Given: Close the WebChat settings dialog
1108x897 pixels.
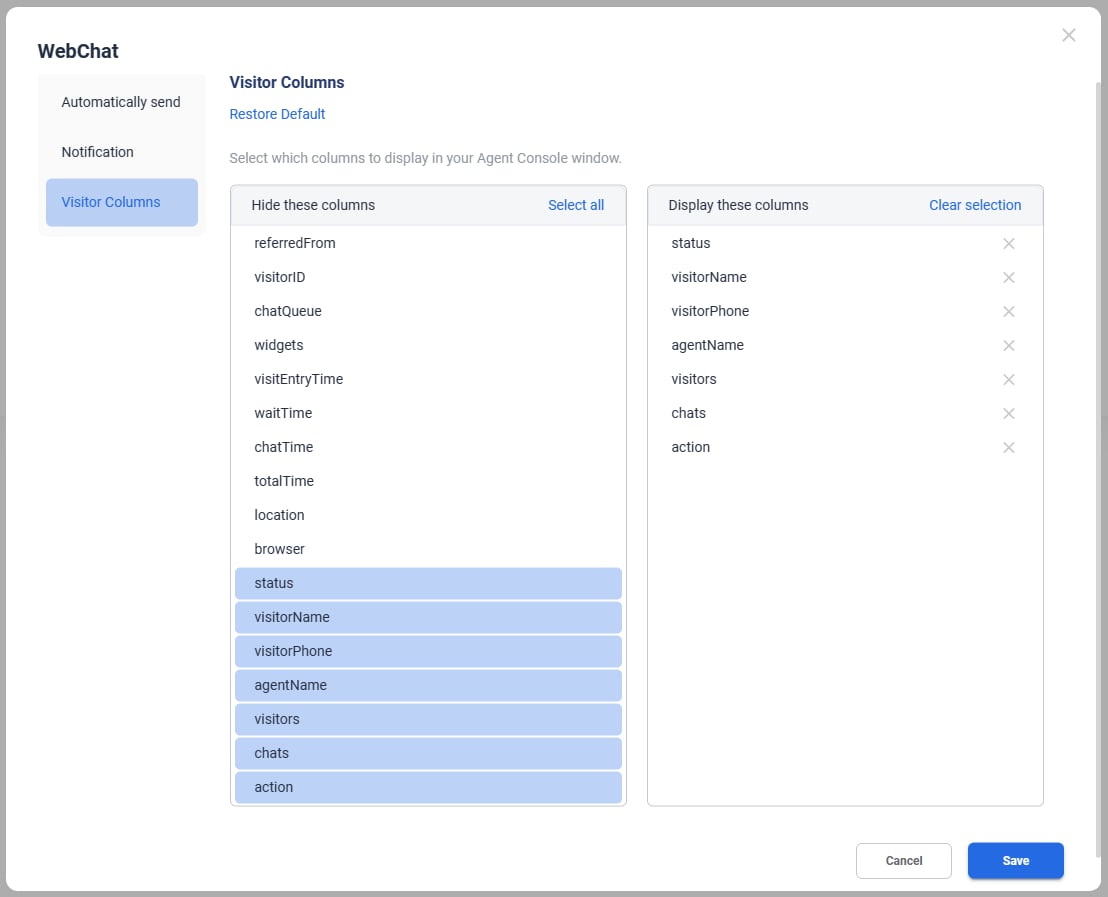Looking at the screenshot, I should (1068, 36).
